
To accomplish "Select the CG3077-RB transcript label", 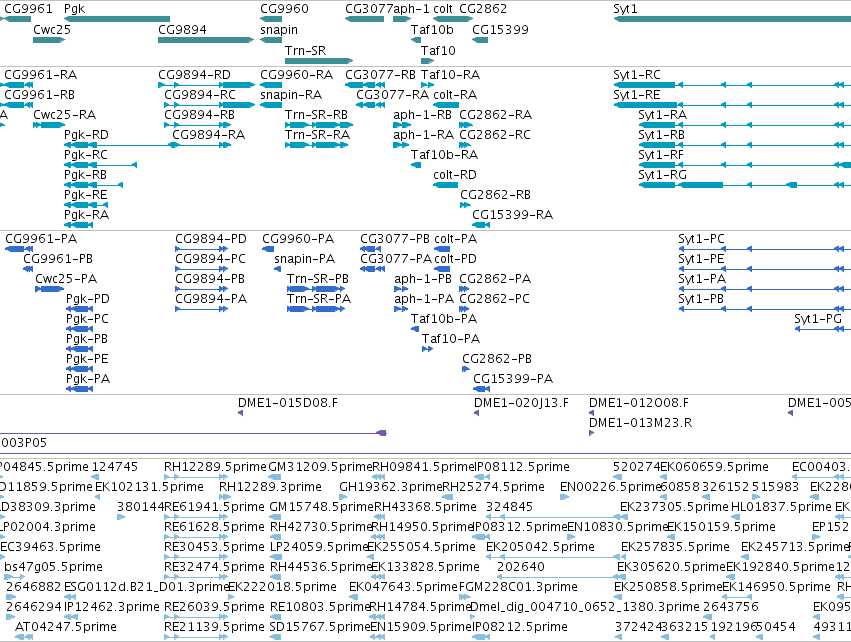I will (x=380, y=75).
